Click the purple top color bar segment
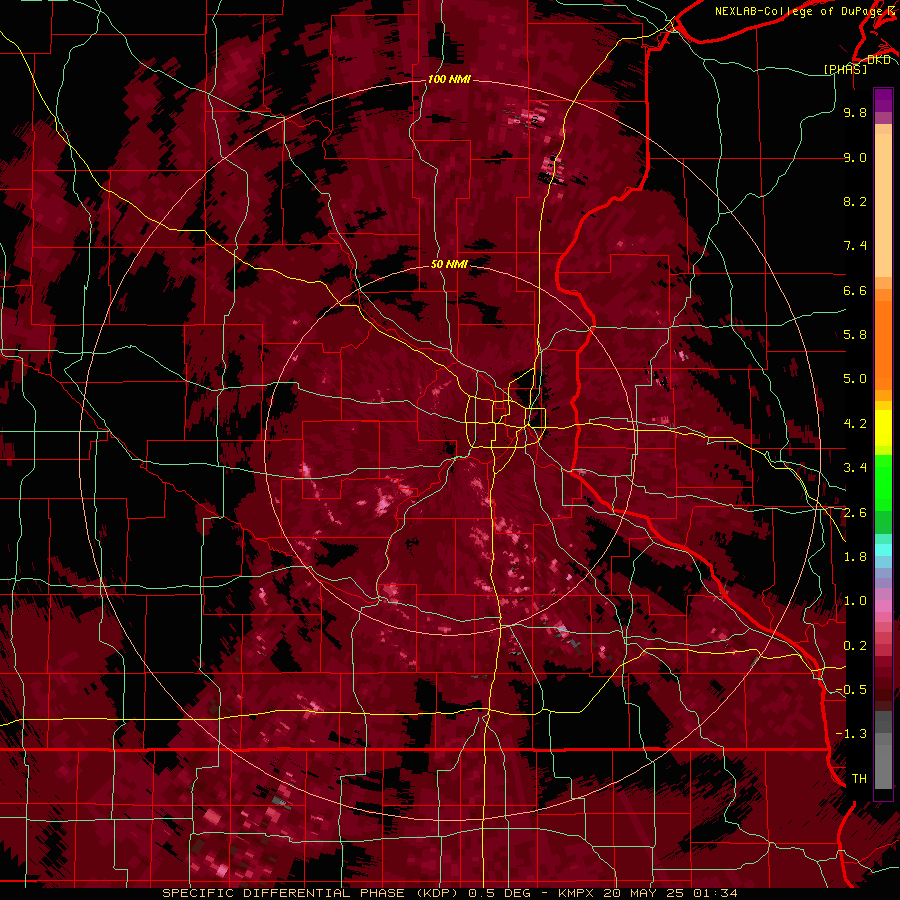Viewport: 900px width, 900px height. click(883, 100)
